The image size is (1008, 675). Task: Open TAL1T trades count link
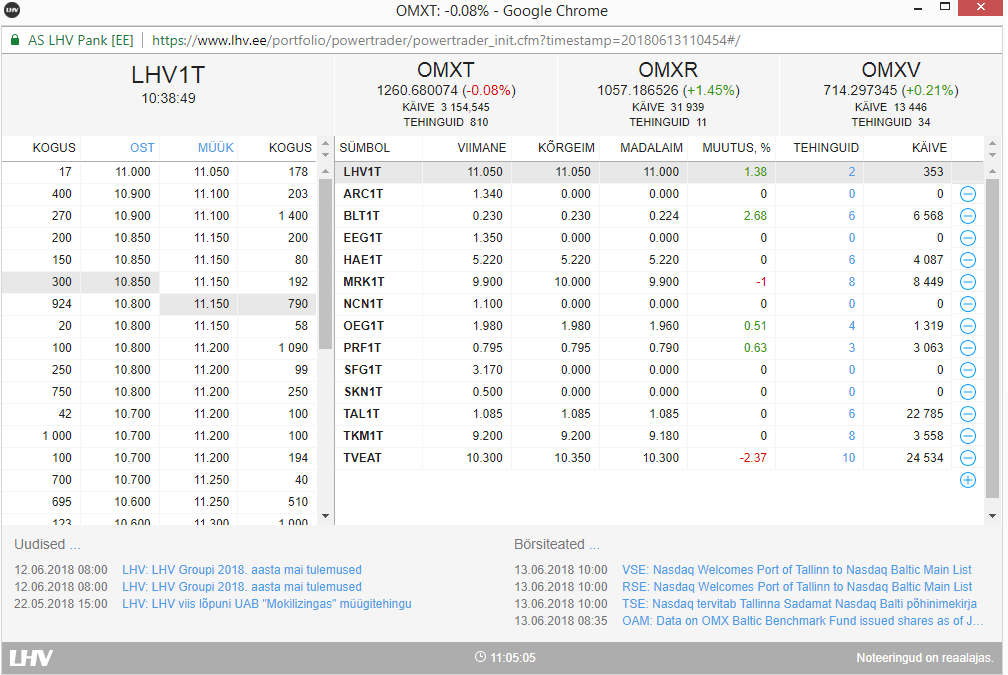pyautogui.click(x=851, y=414)
